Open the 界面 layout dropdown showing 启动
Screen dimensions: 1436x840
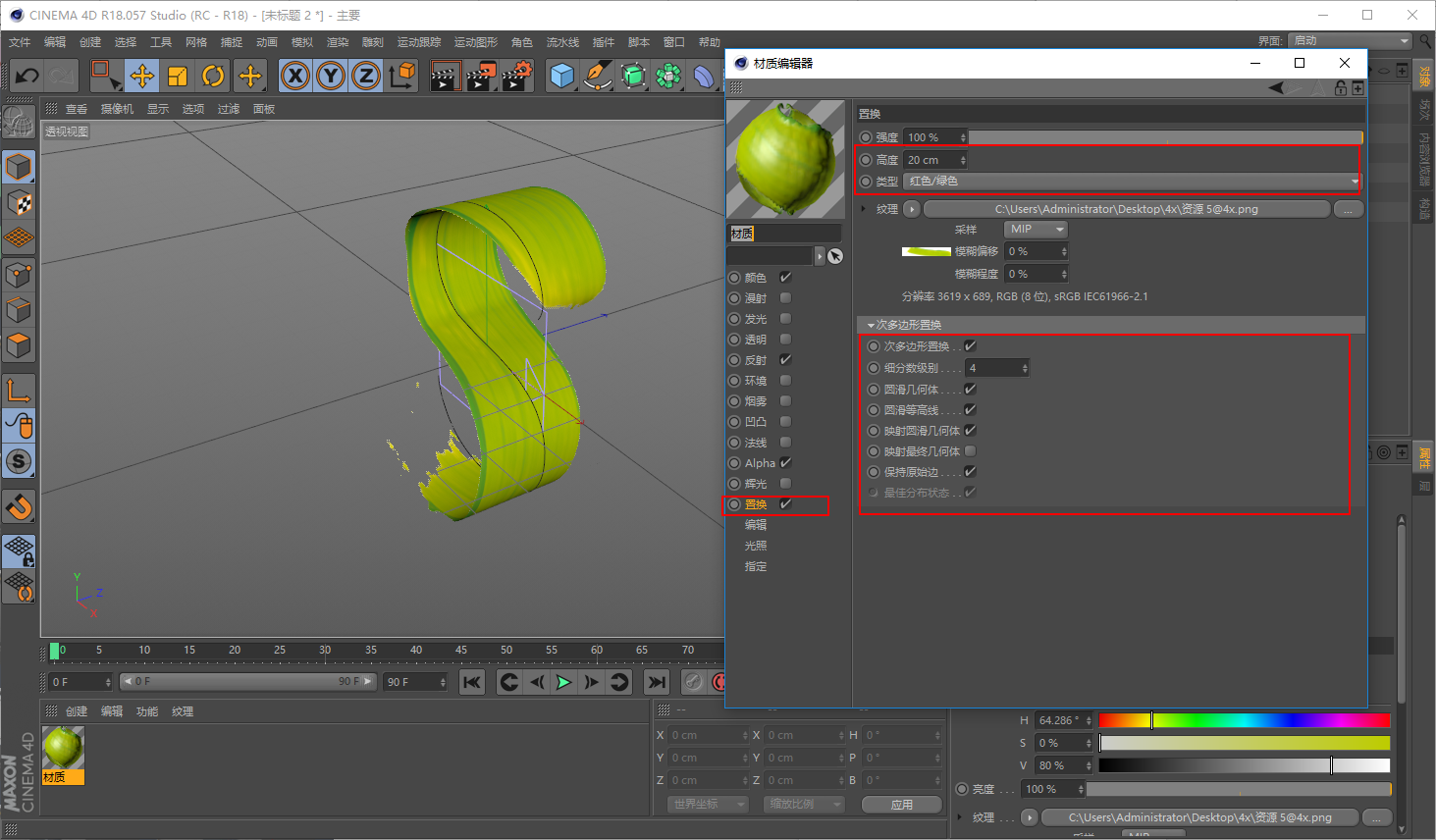(1351, 40)
